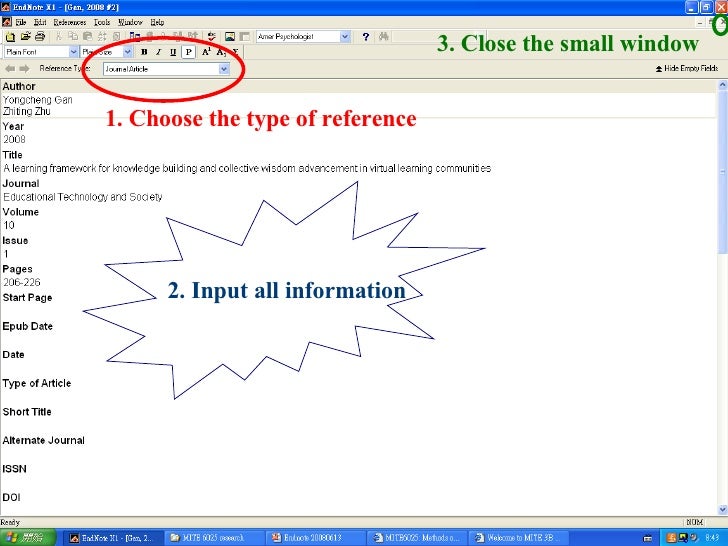Click the spell check checkmark icon
Viewport: 728px width, 546px height.
212,36
